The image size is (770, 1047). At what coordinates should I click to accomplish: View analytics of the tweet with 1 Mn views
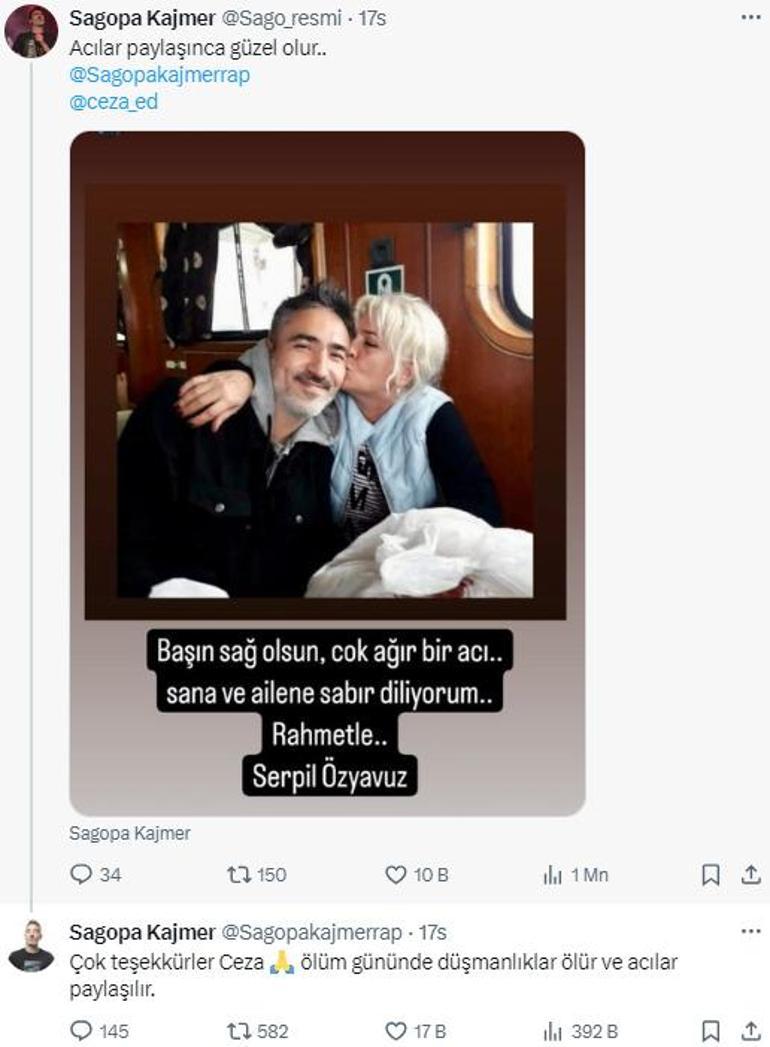553,875
